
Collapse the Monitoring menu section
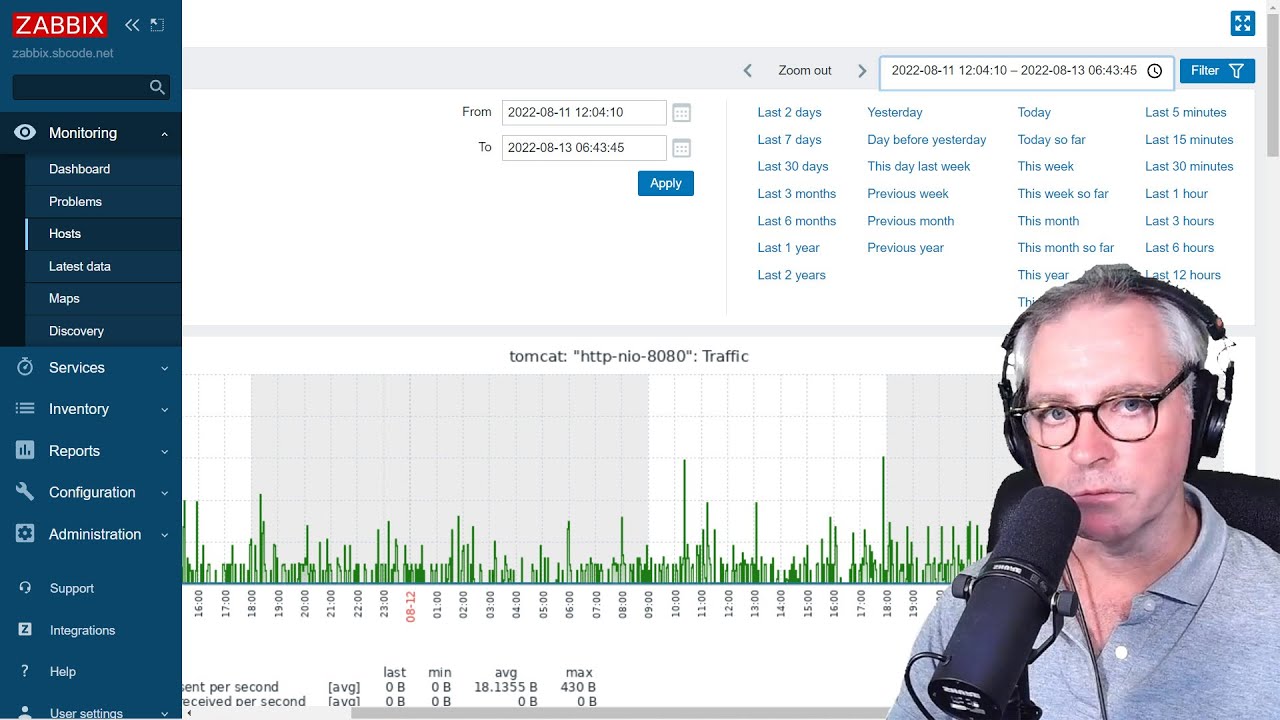coord(164,134)
